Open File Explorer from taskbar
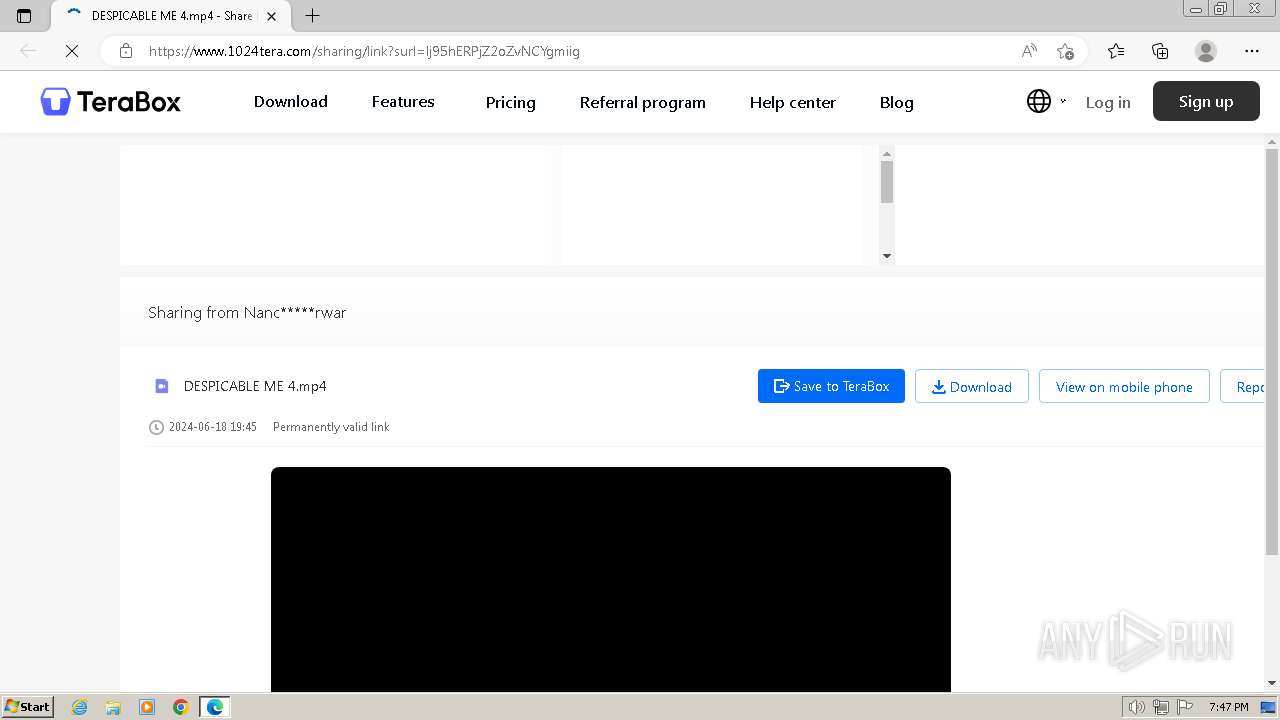 click(x=113, y=707)
